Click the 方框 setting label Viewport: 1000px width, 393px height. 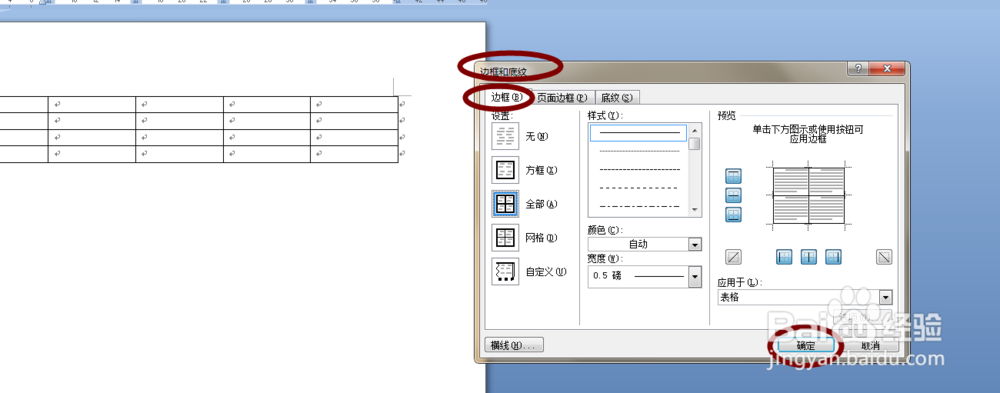pos(541,170)
